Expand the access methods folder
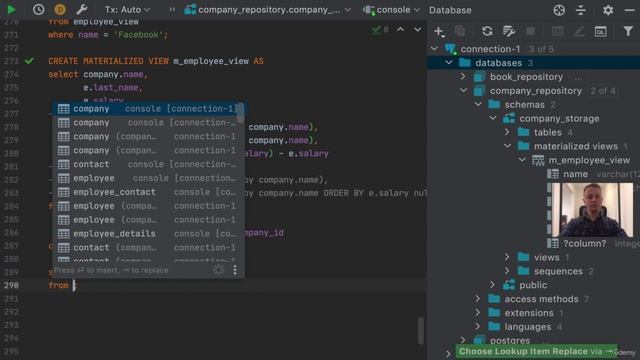 pos(478,299)
